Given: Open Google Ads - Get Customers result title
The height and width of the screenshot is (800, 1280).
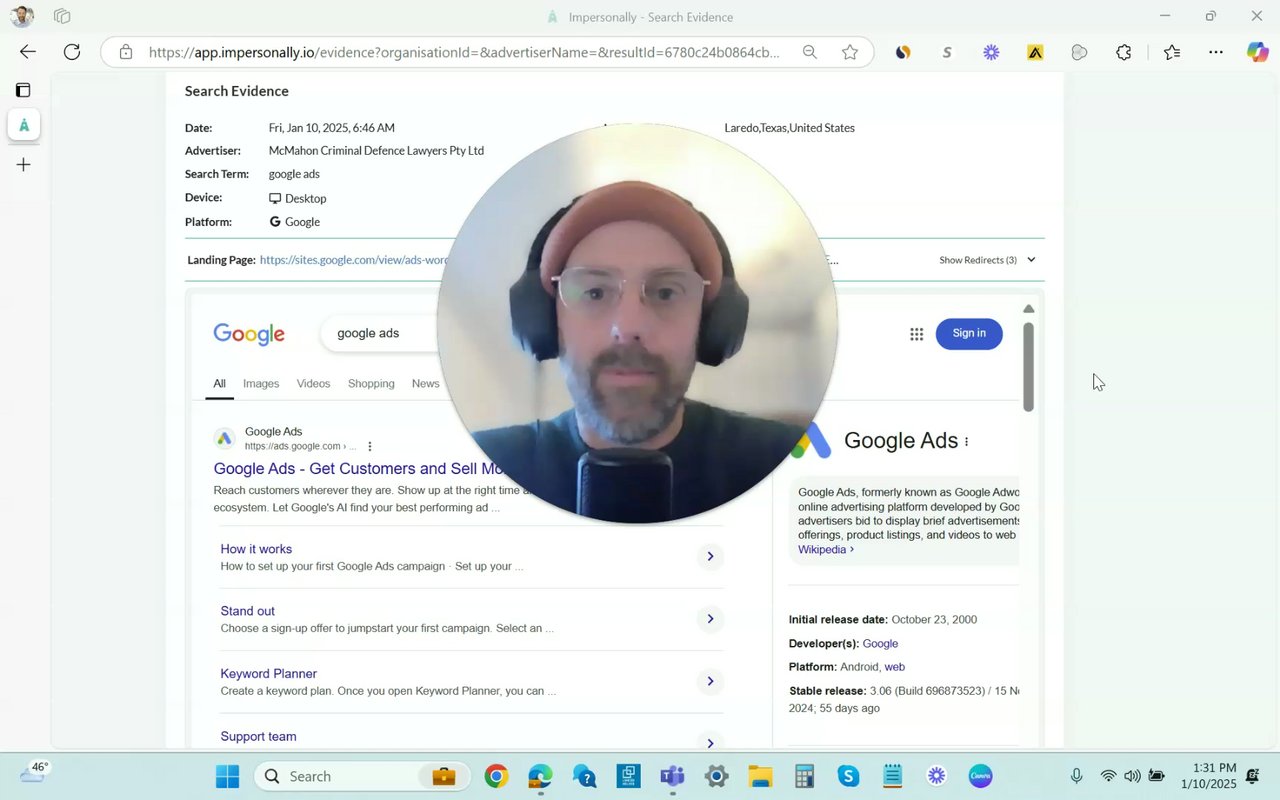Looking at the screenshot, I should coord(357,469).
